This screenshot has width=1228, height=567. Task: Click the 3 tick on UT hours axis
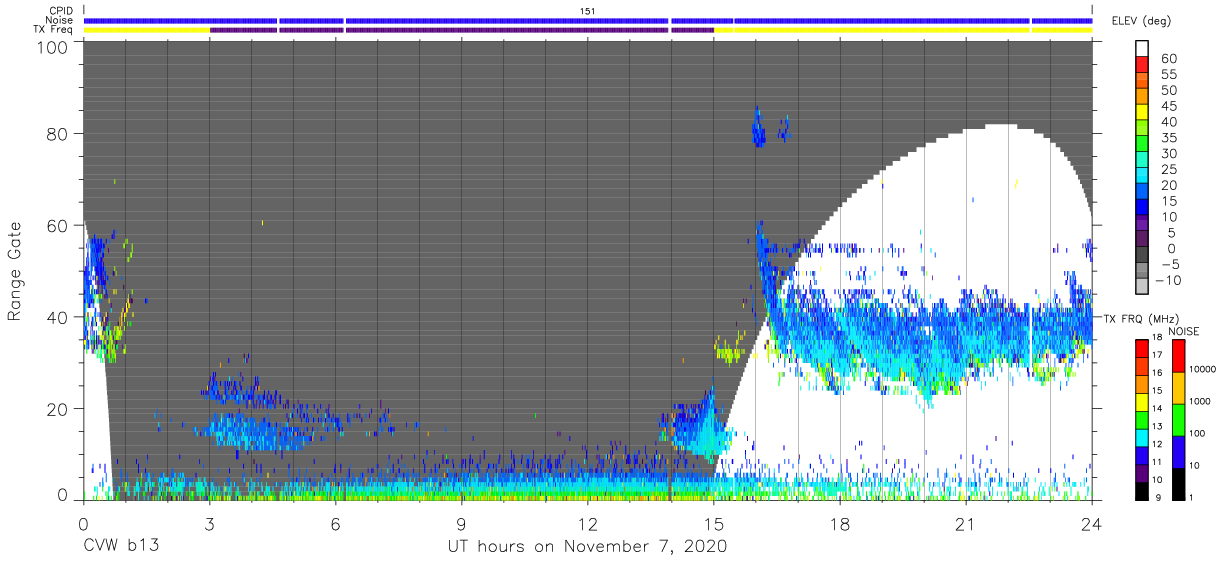209,523
